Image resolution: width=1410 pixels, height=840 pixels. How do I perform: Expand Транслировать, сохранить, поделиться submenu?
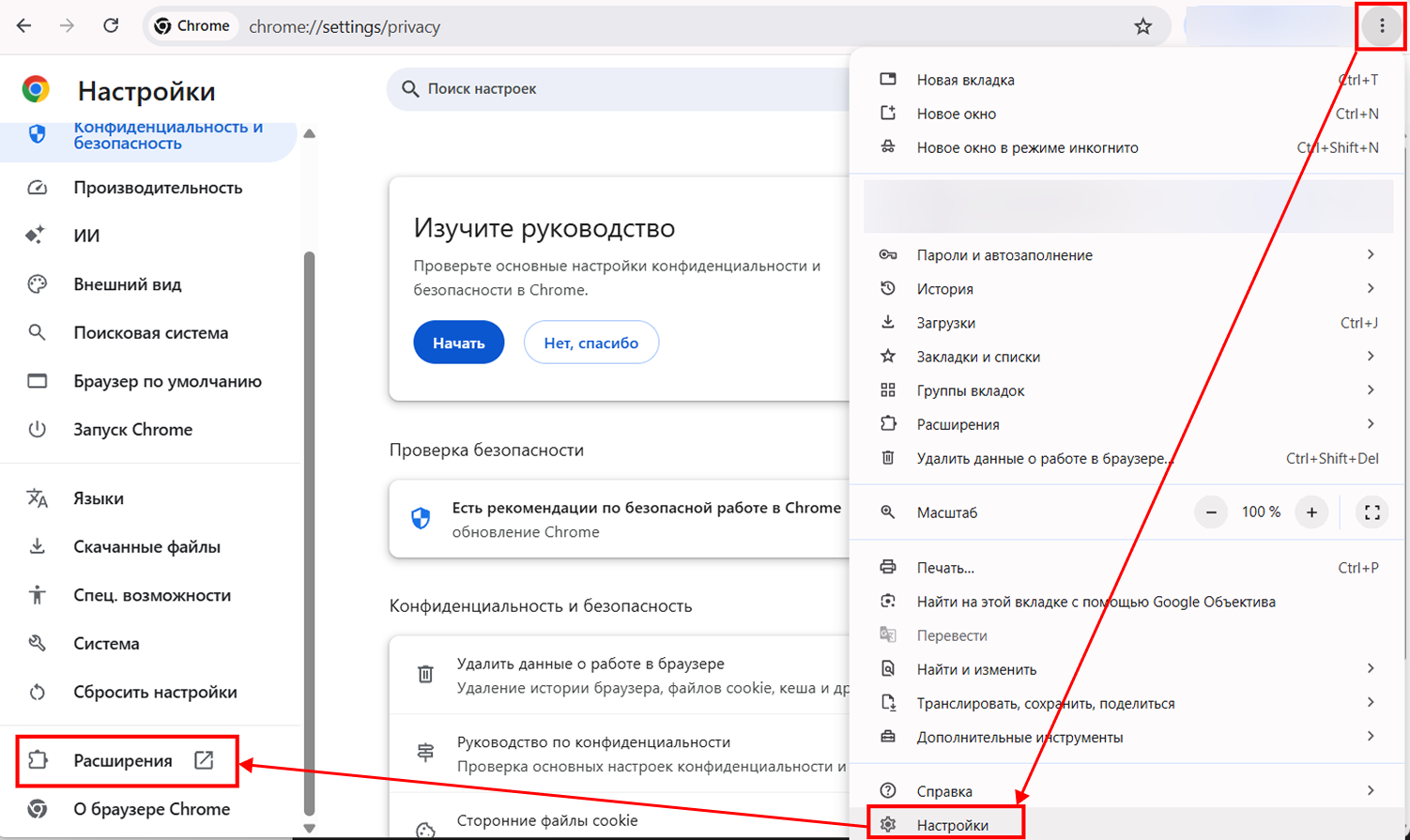click(1371, 702)
